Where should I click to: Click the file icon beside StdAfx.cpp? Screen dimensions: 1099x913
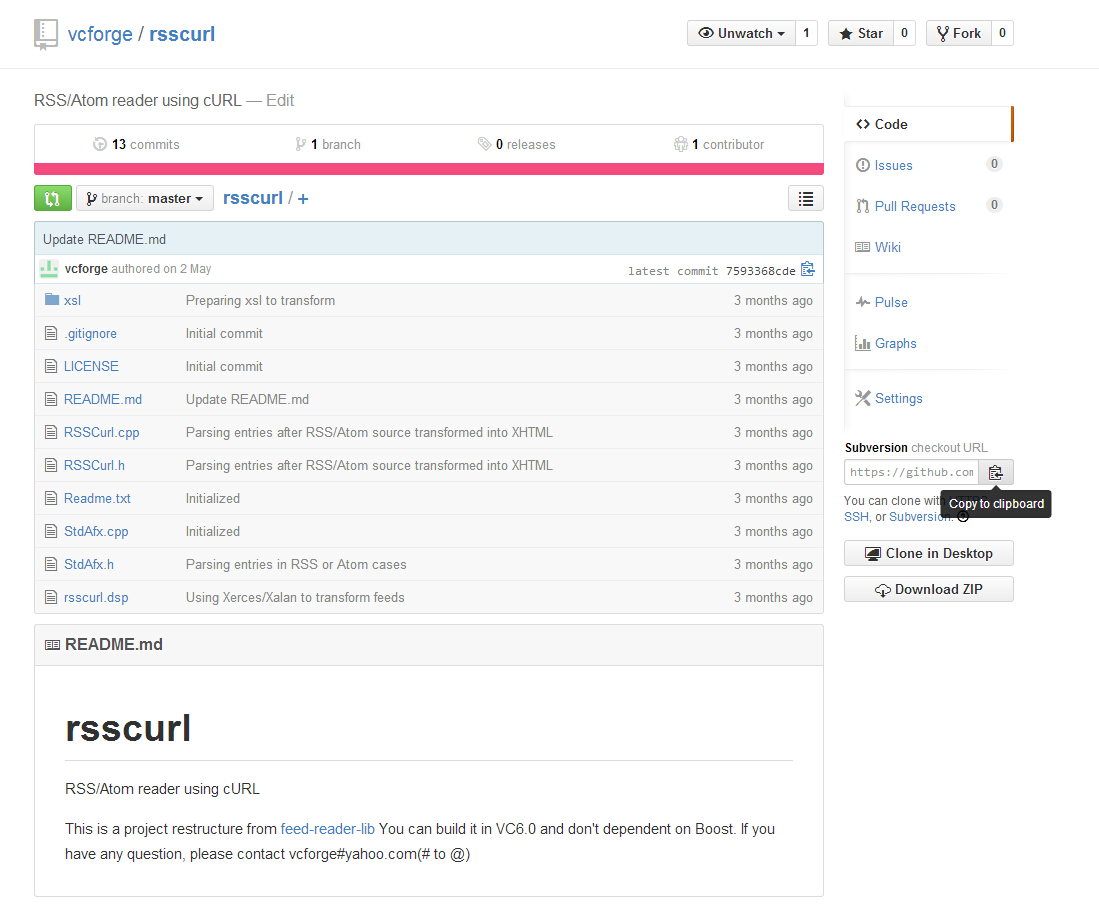click(x=51, y=531)
